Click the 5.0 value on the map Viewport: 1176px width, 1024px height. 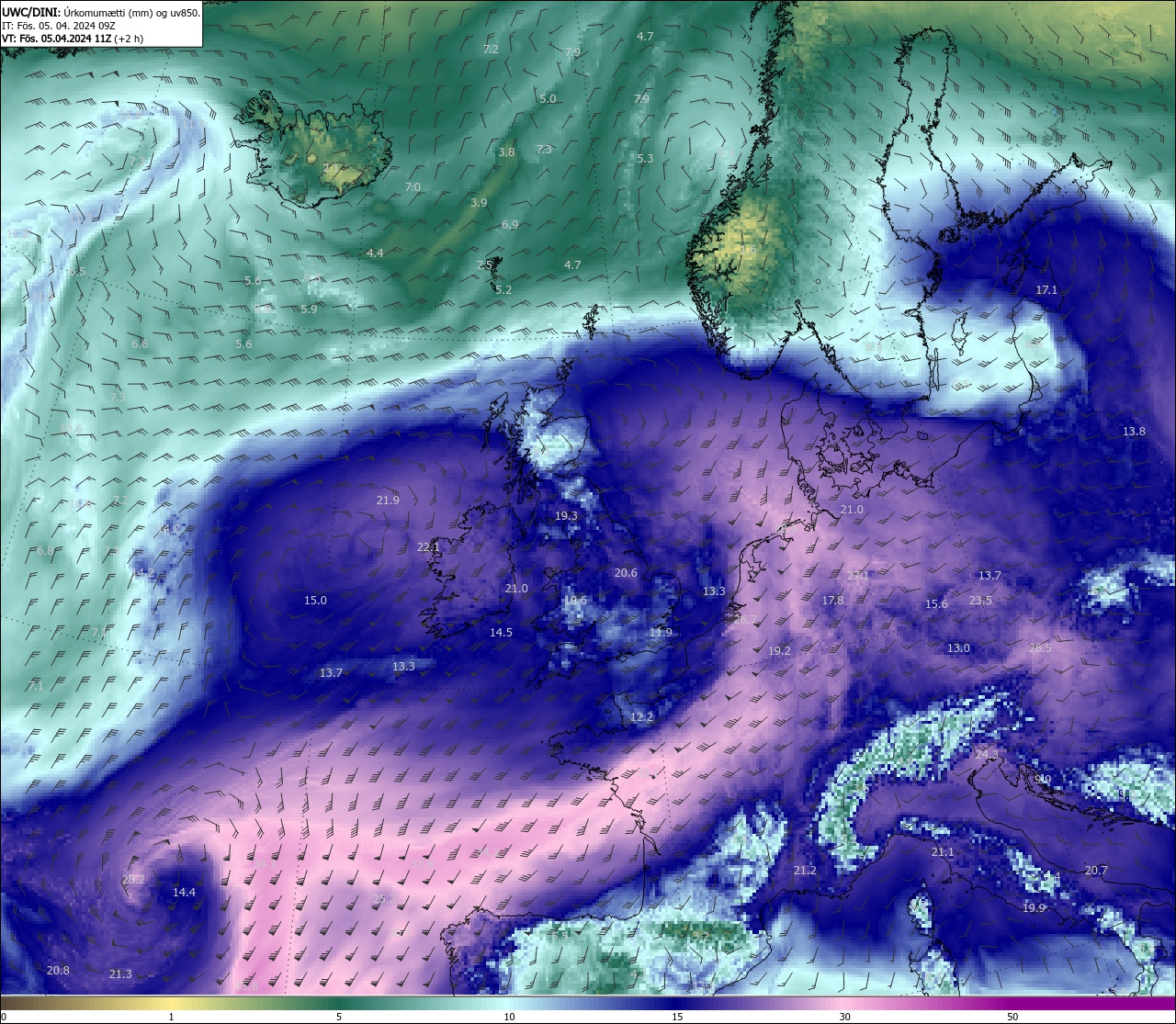(548, 98)
